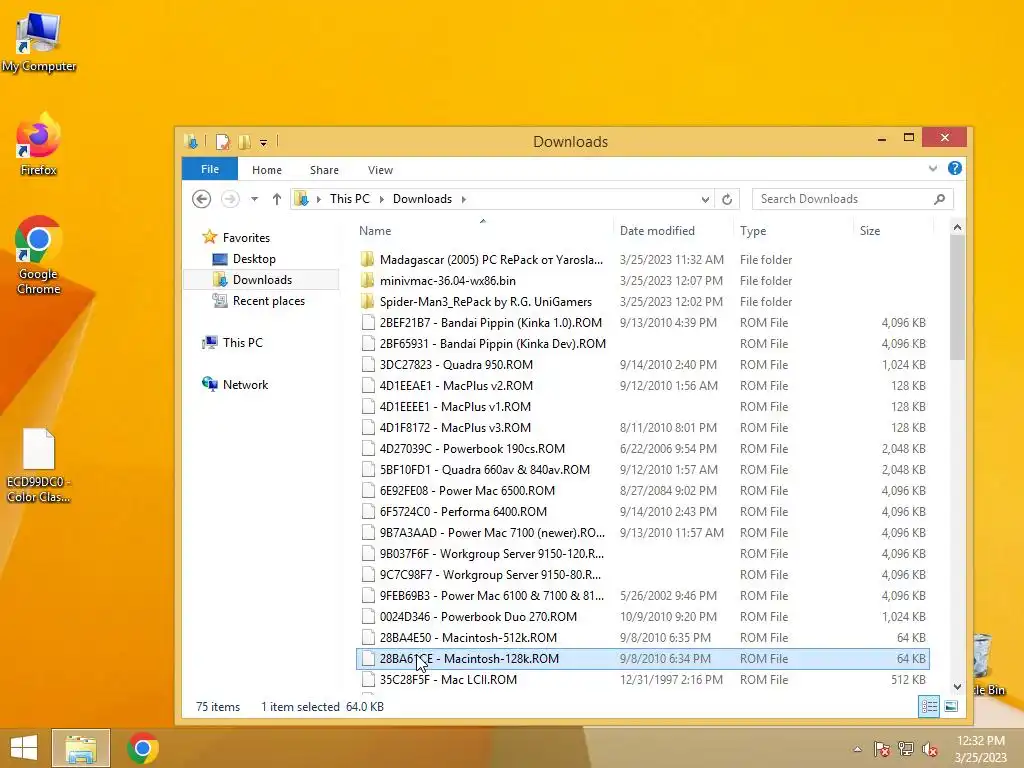Go up one folder level
1024x768 pixels.
[277, 199]
